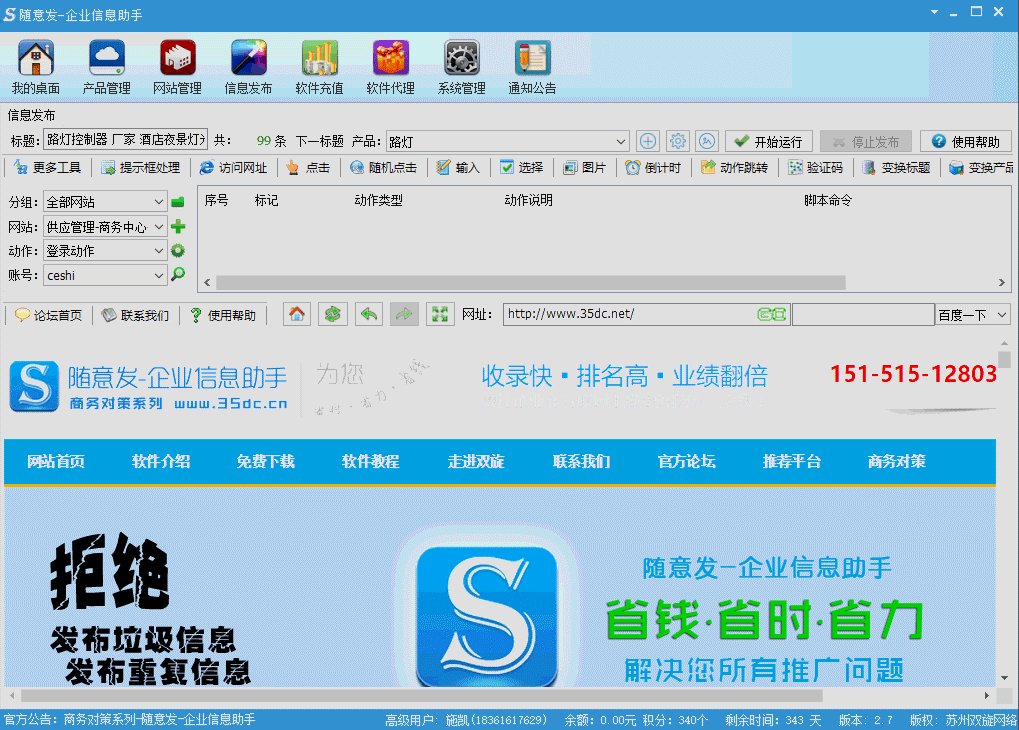
Task: Open 我的桌面 home icon
Action: (36, 66)
